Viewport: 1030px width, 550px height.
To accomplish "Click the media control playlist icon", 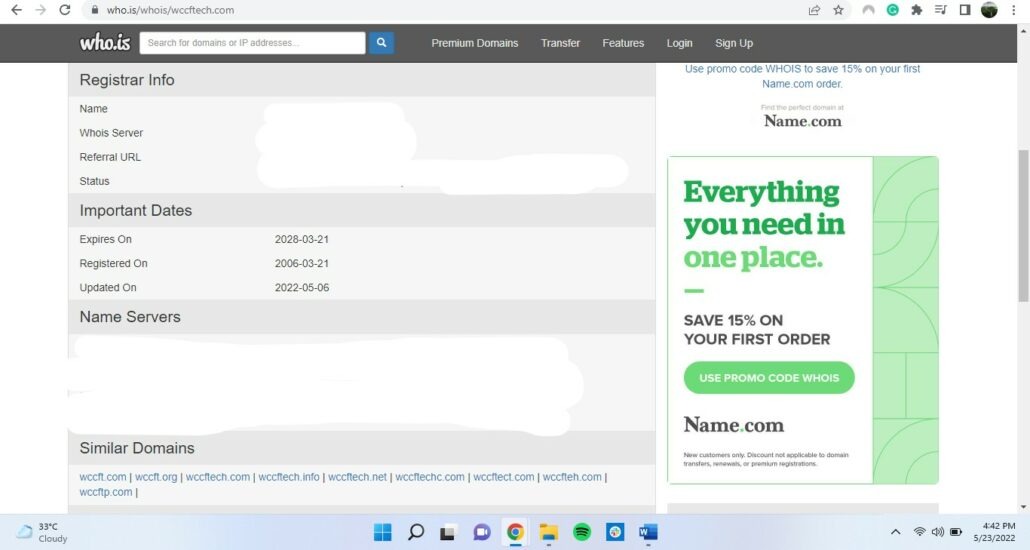I will tap(941, 10).
